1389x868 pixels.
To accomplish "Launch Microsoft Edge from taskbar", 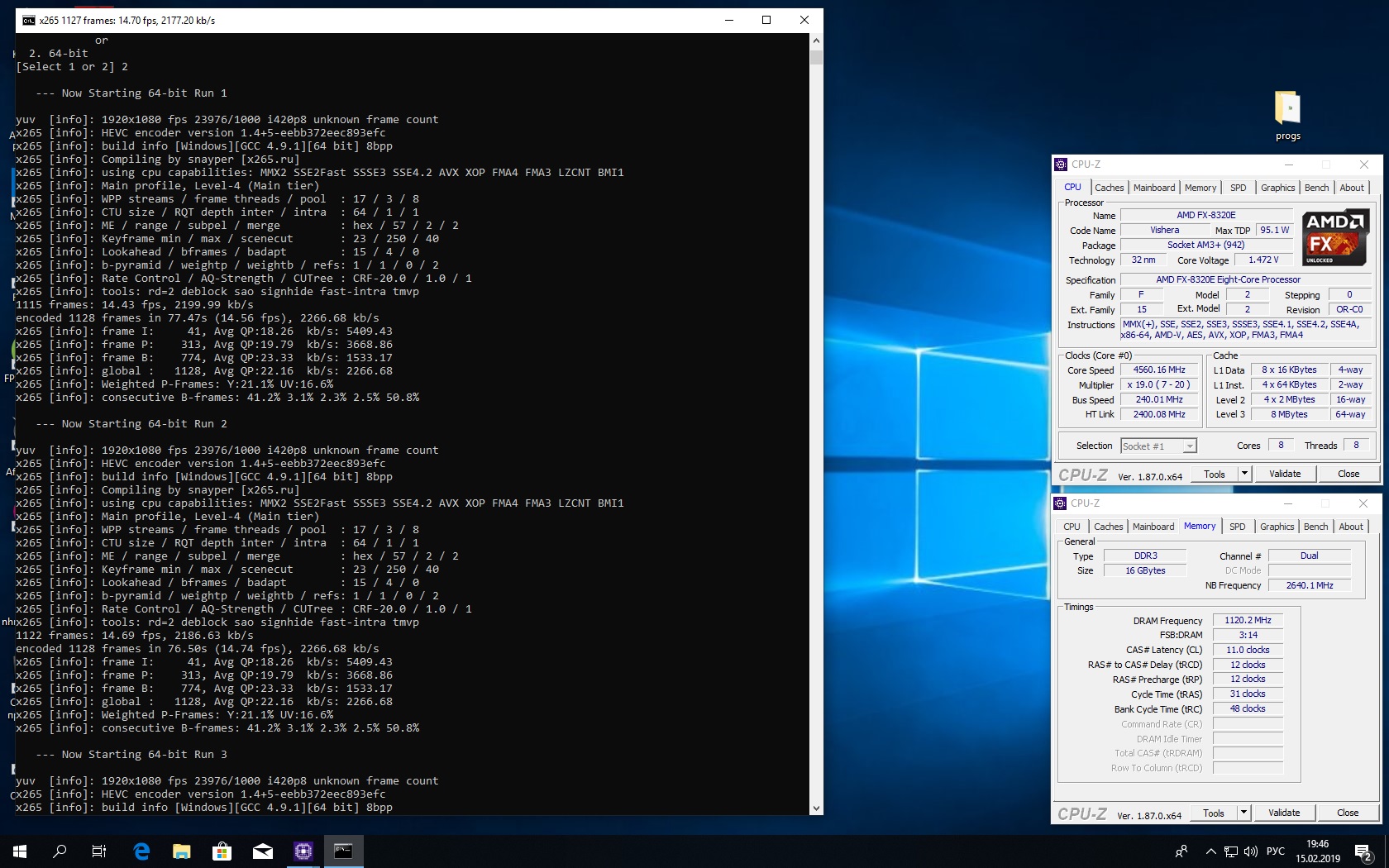I will [141, 851].
